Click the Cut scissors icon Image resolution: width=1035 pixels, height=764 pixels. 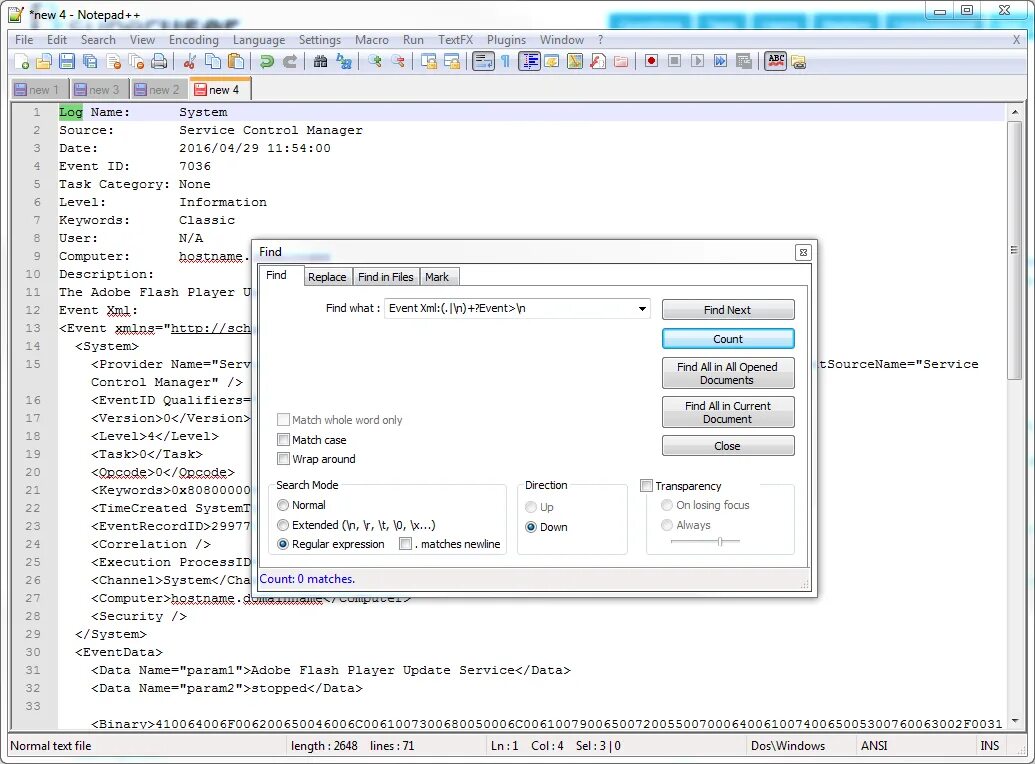coord(189,61)
